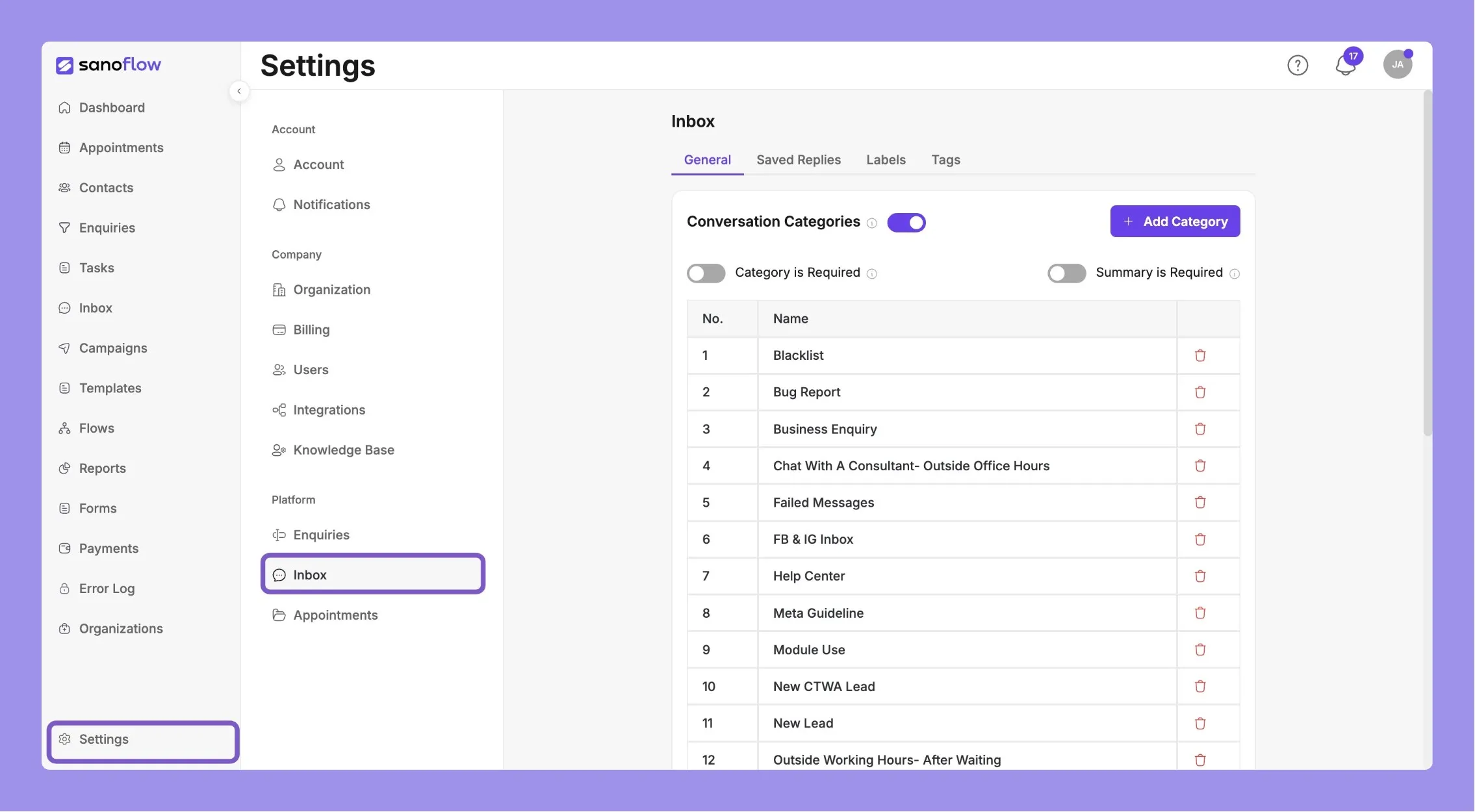1475x812 pixels.
Task: Delete the Blacklist category
Action: [1200, 355]
